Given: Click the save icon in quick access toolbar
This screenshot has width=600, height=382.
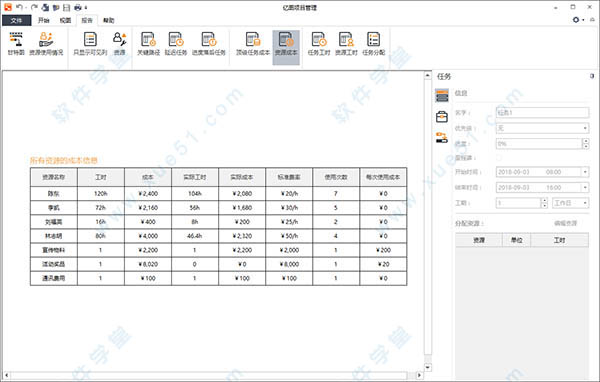Looking at the screenshot, I should click(66, 7).
